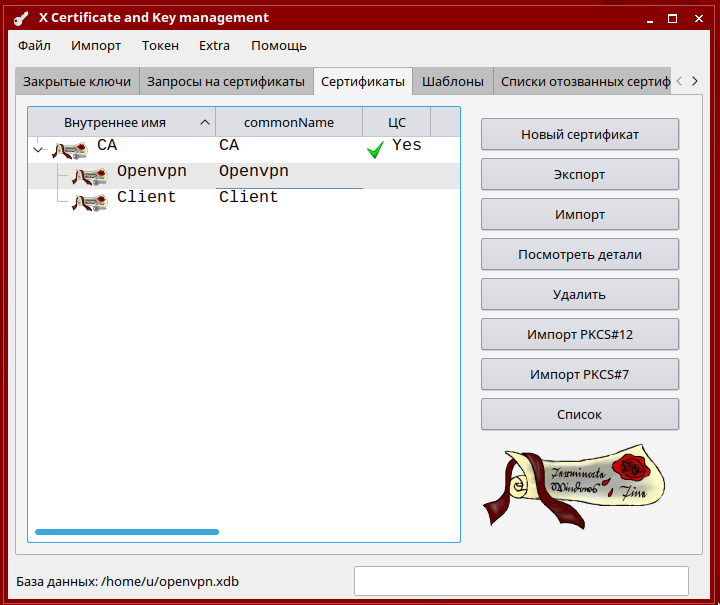This screenshot has height=605, width=720.
Task: Sort by Внутреннее имя column header
Action: pos(115,122)
